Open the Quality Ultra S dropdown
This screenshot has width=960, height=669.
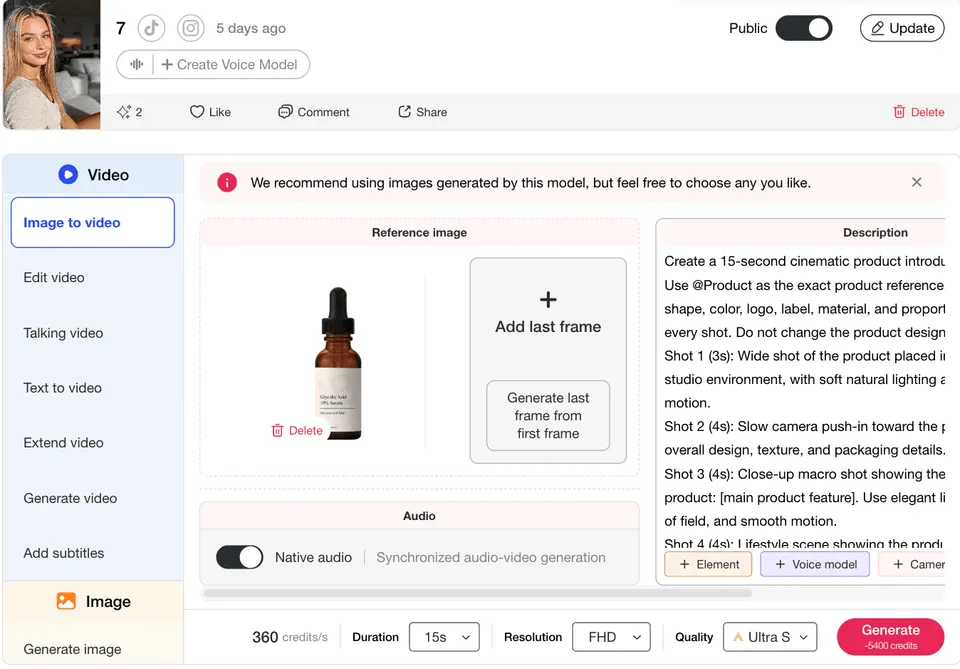pyautogui.click(x=770, y=637)
